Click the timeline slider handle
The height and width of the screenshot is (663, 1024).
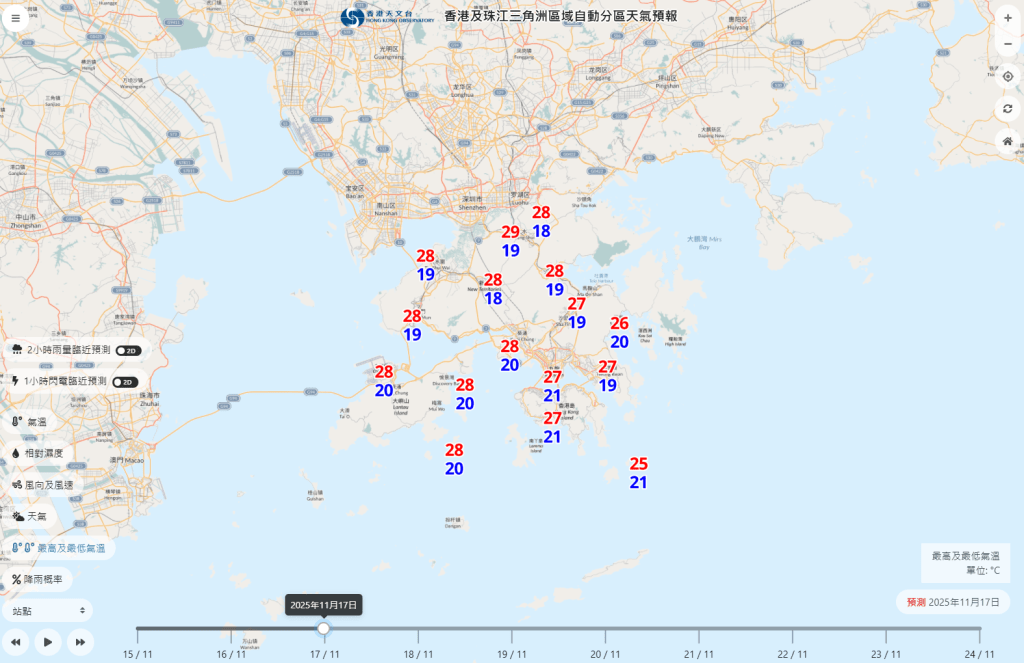323,629
